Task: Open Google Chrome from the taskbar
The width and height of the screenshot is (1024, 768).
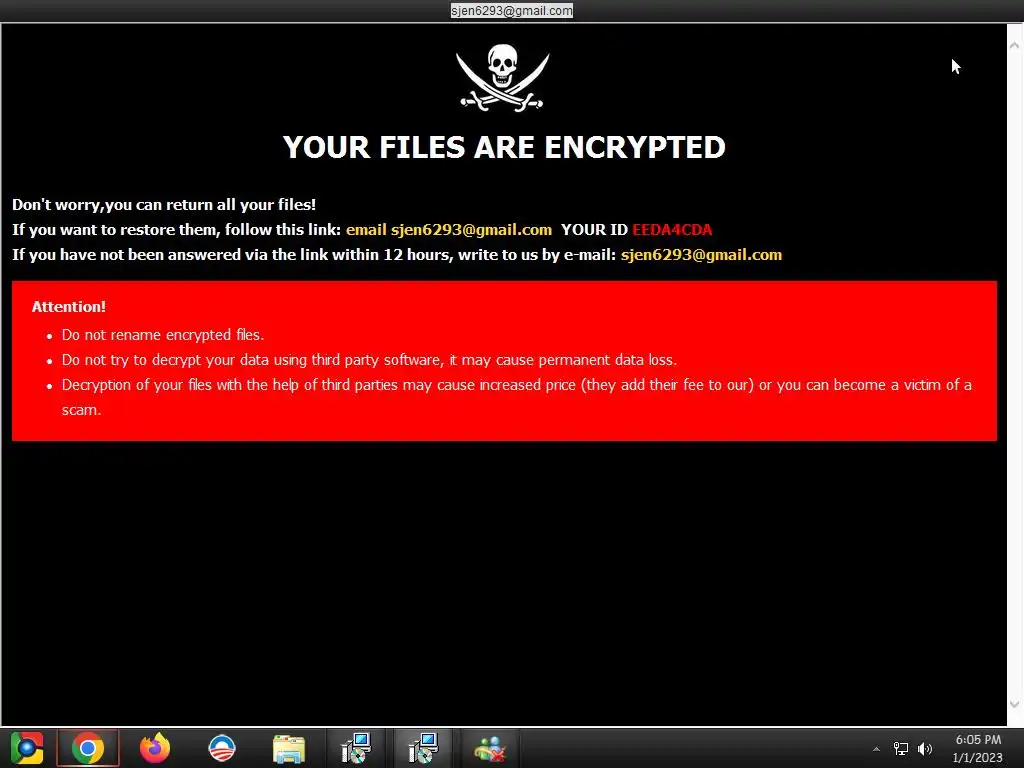Action: tap(88, 748)
